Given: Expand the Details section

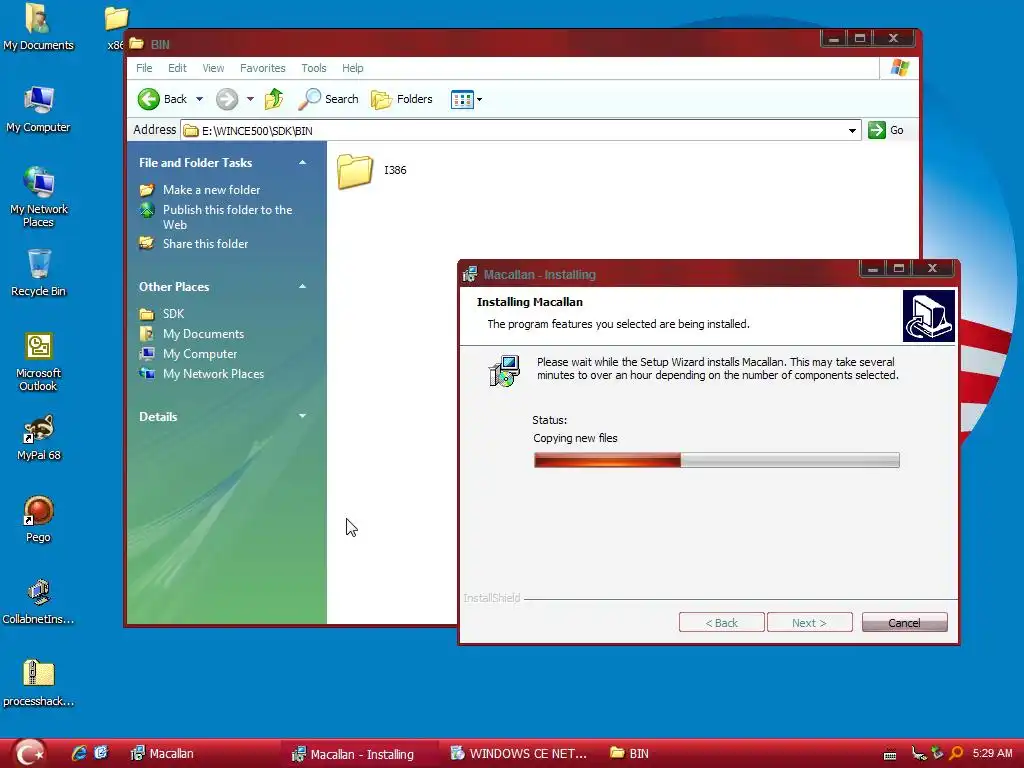Looking at the screenshot, I should pos(302,416).
